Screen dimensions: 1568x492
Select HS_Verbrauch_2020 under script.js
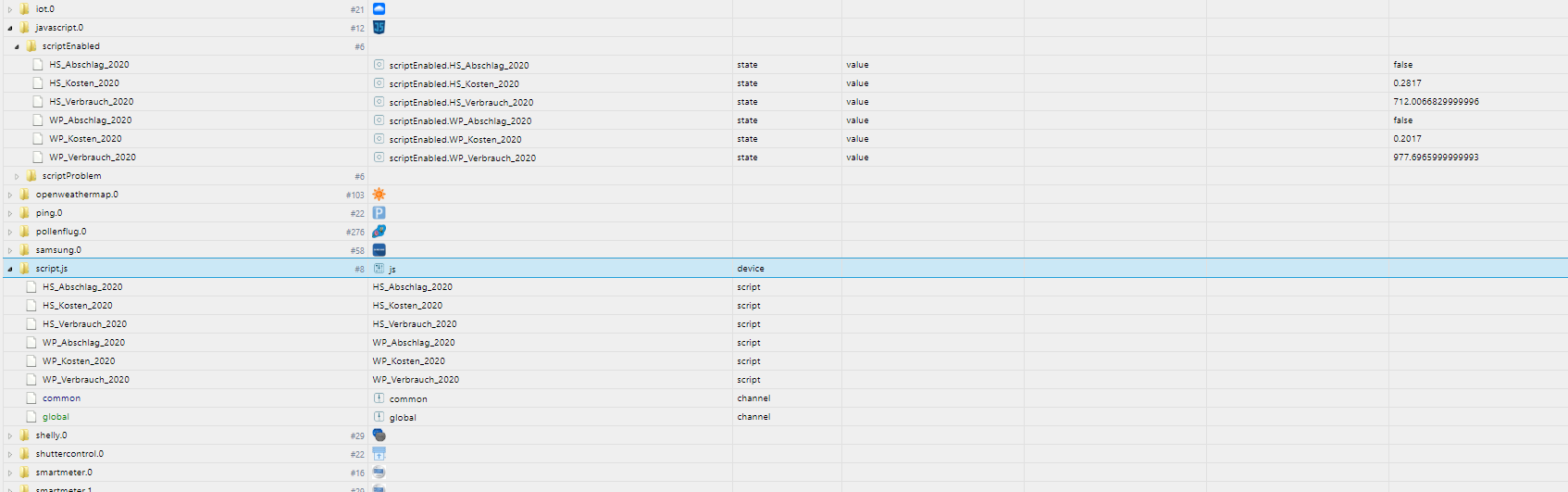click(85, 324)
